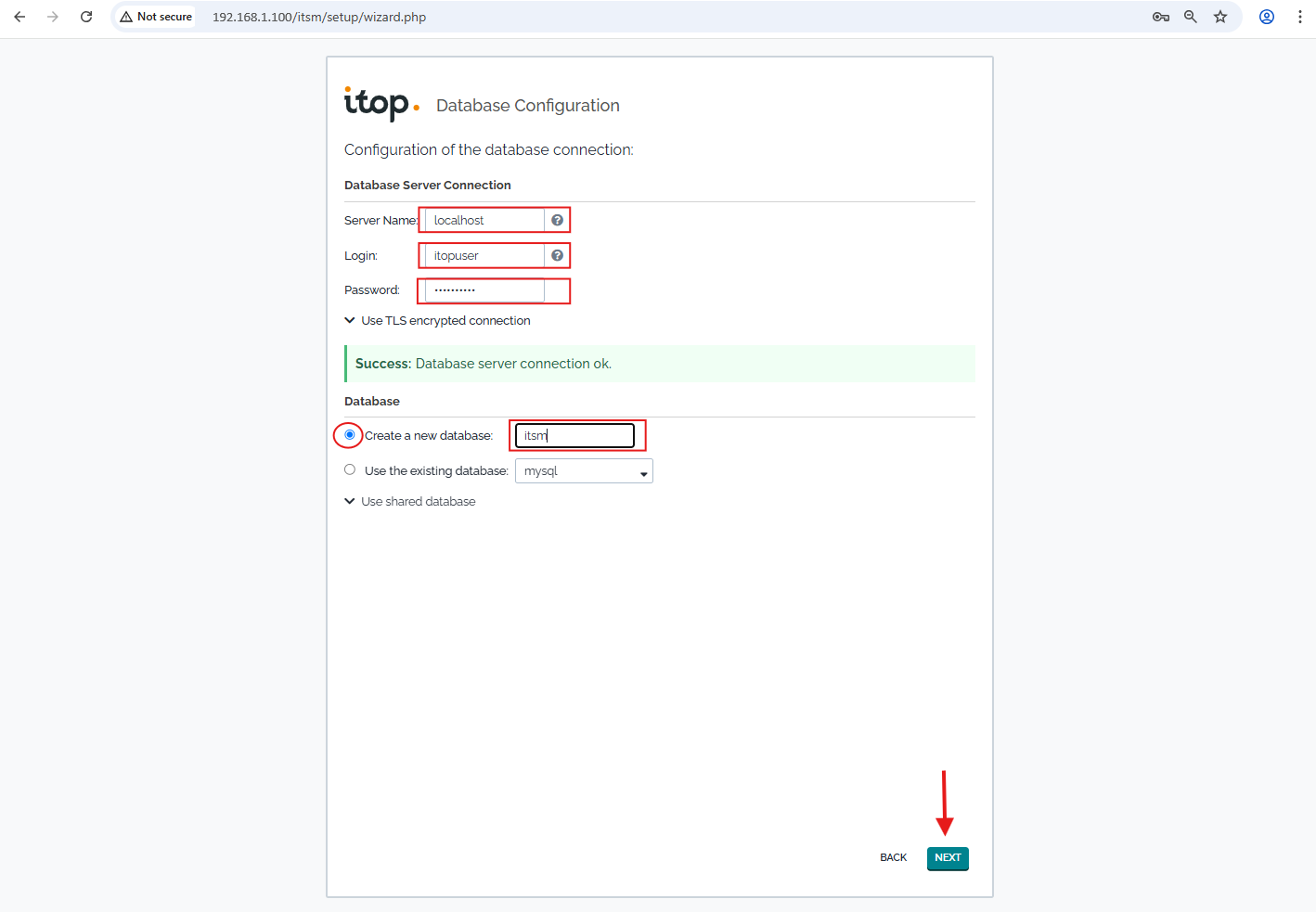Edit the Login field

point(484,255)
